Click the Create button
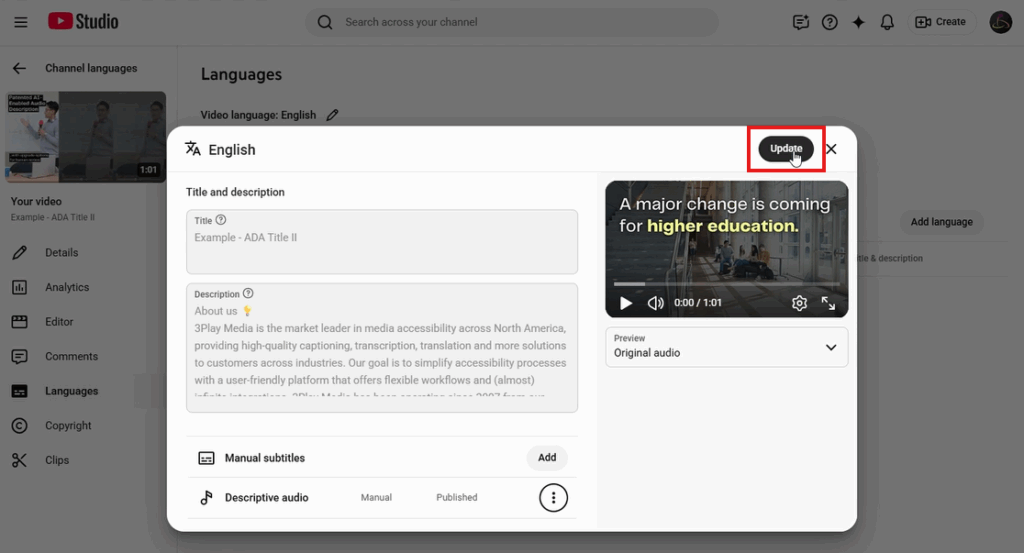The height and width of the screenshot is (553, 1024). pos(941,22)
